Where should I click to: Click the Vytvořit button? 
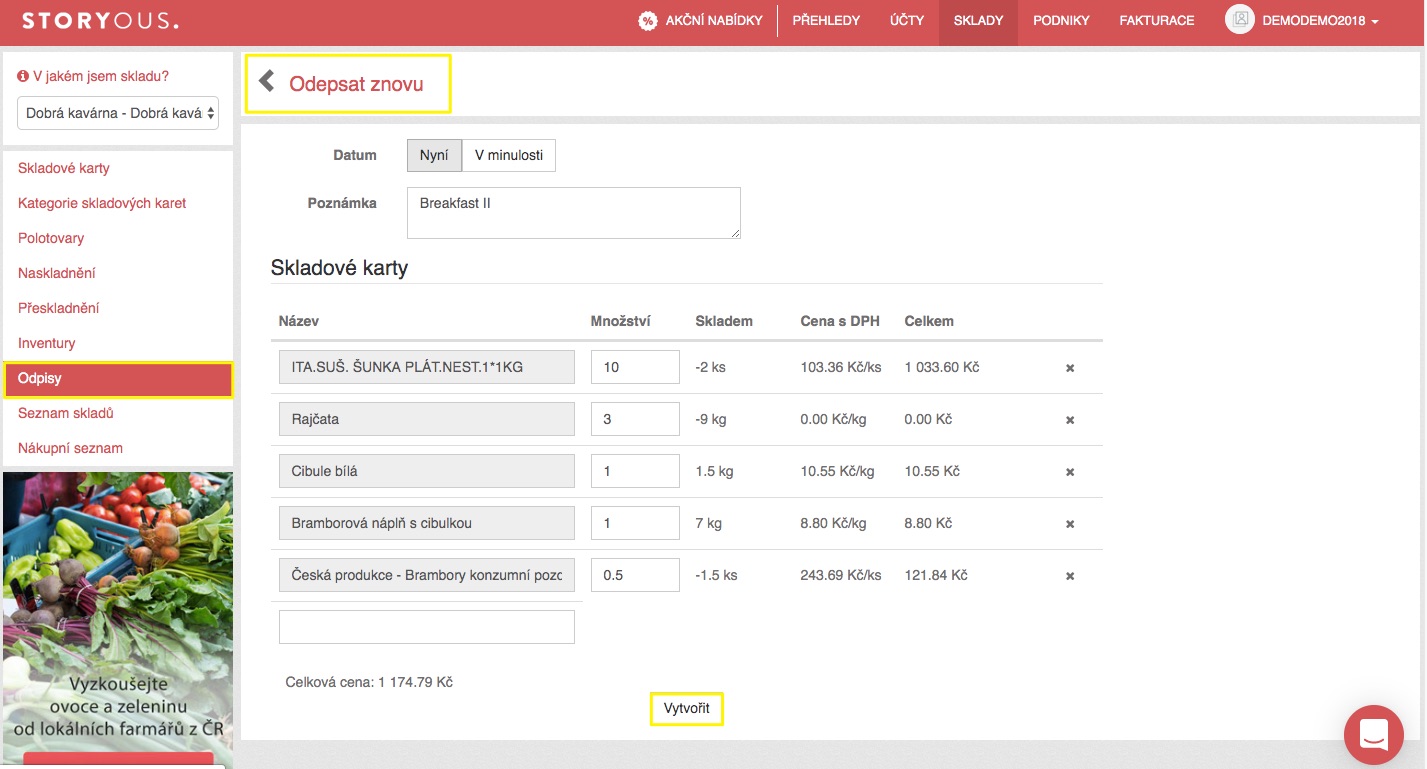point(687,708)
